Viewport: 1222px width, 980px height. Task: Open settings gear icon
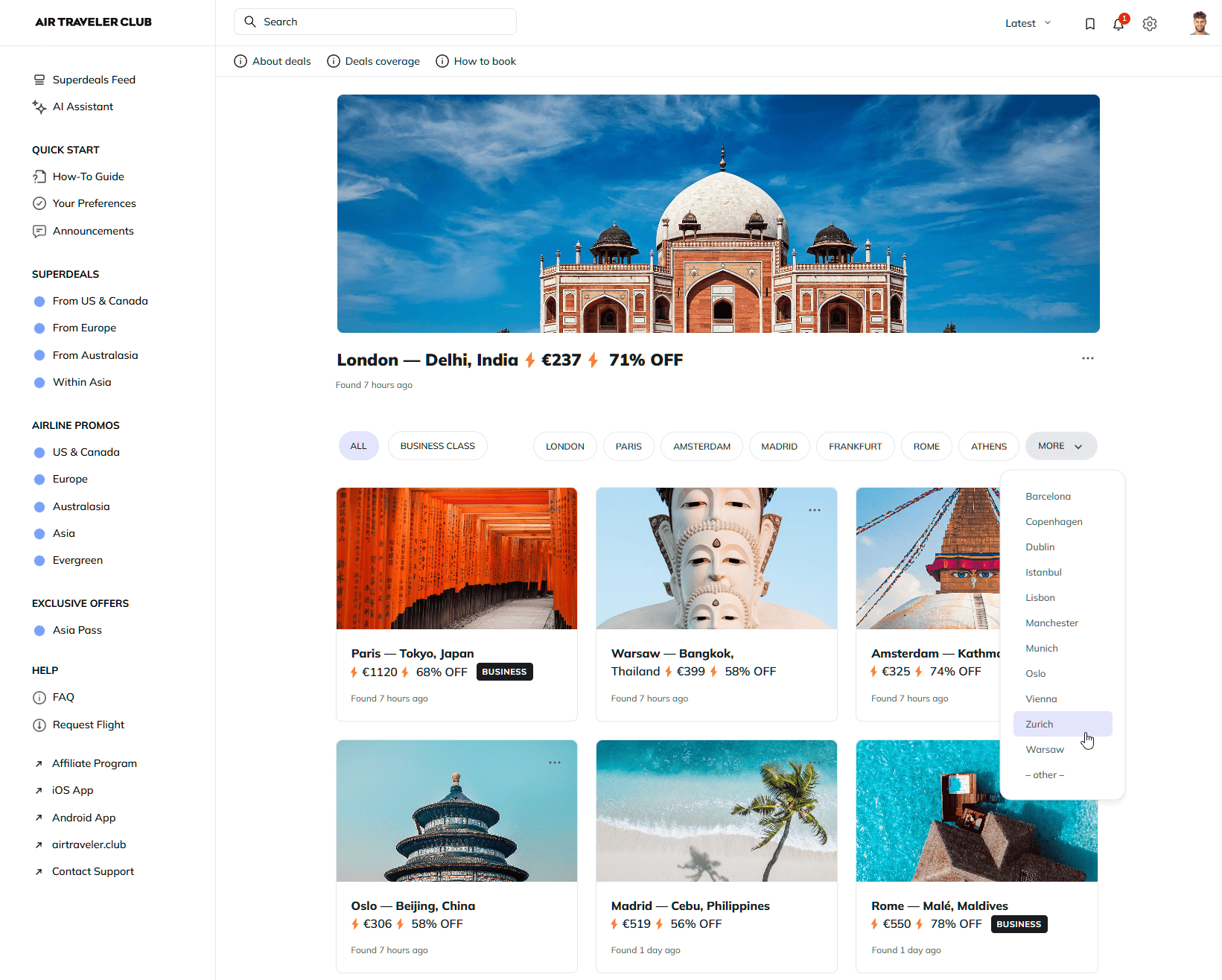click(1150, 24)
